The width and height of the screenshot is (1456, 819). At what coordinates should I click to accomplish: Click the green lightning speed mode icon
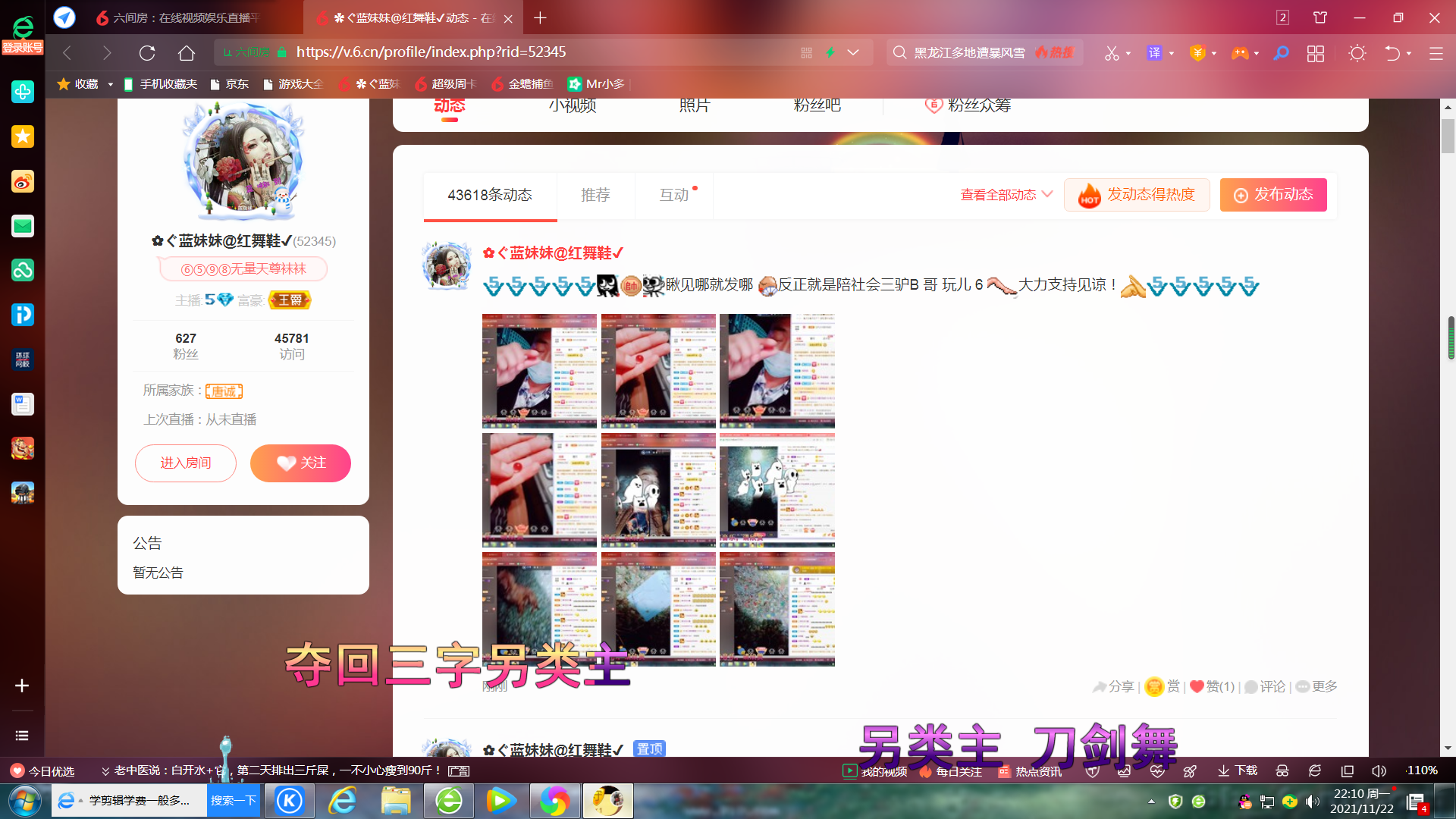pyautogui.click(x=830, y=52)
